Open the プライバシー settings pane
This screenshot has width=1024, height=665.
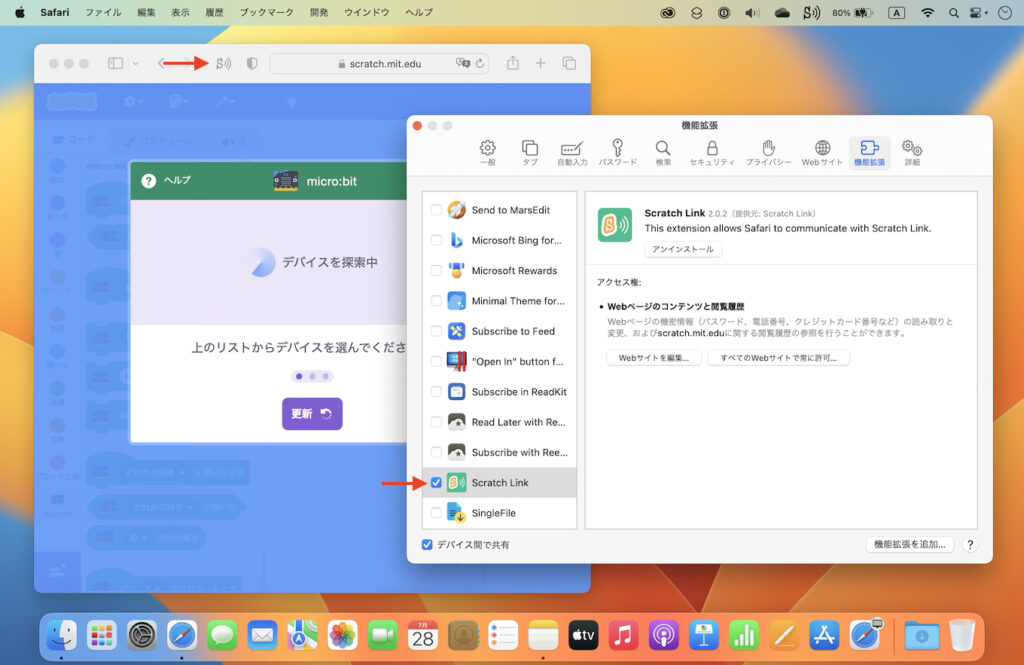(768, 151)
